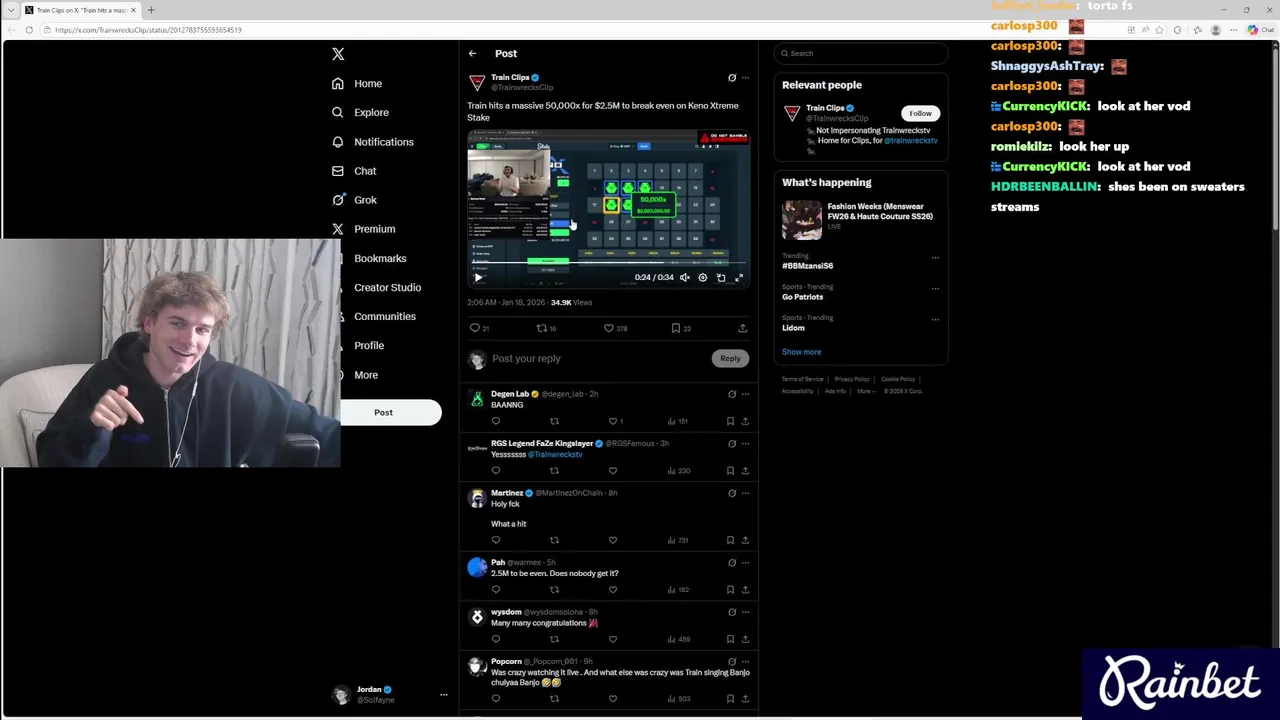Viewport: 1280px width, 720px height.
Task: Click the video progress bar
Action: 608,265
